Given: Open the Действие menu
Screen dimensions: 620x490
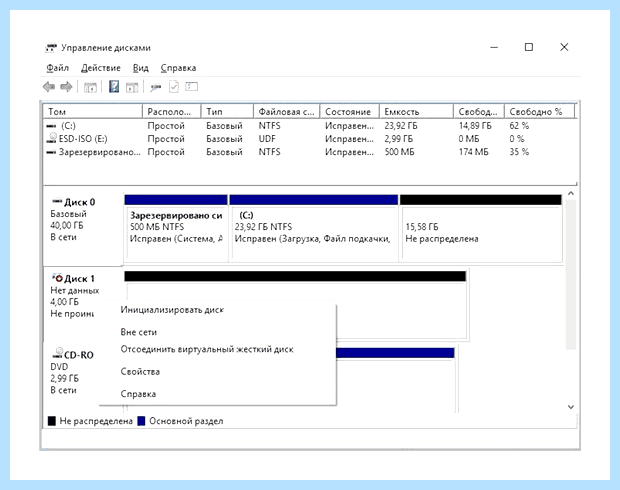Looking at the screenshot, I should [x=101, y=68].
